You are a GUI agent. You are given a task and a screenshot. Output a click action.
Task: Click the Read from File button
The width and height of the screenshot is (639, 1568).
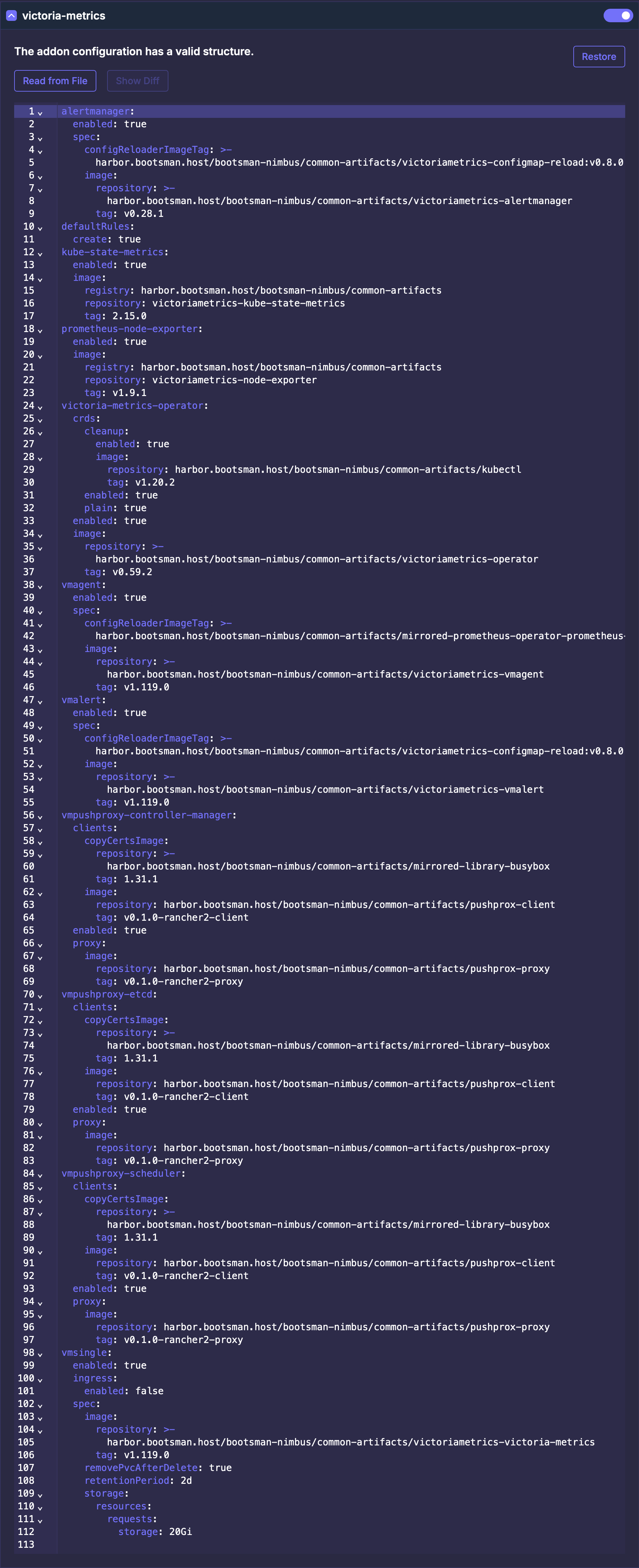pos(55,81)
